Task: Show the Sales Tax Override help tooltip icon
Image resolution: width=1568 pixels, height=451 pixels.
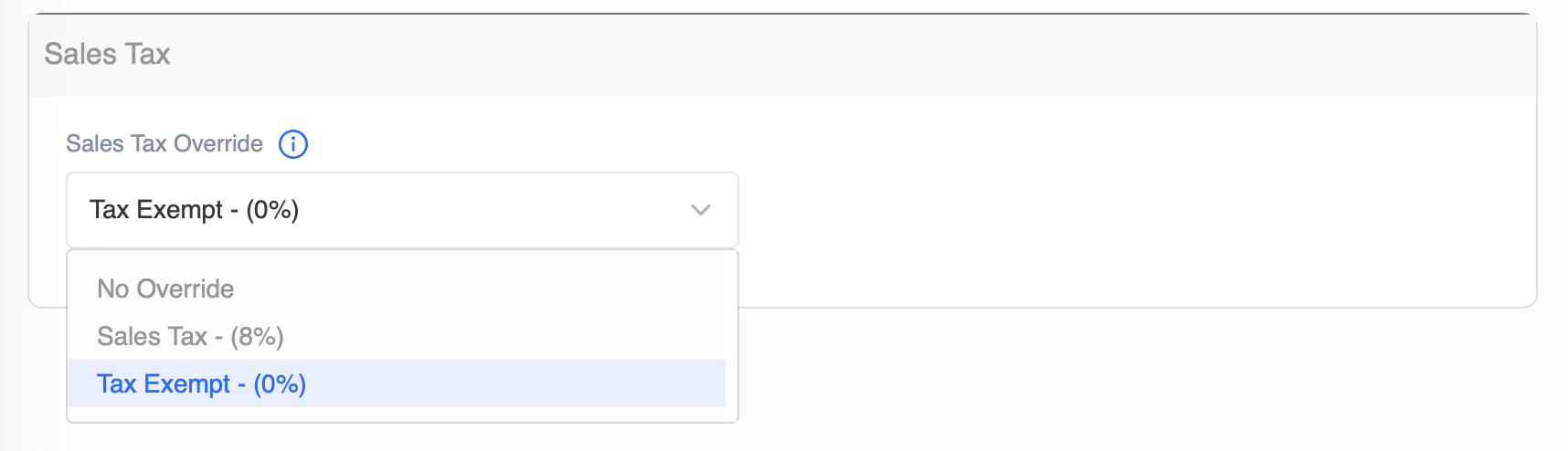Action: click(293, 144)
